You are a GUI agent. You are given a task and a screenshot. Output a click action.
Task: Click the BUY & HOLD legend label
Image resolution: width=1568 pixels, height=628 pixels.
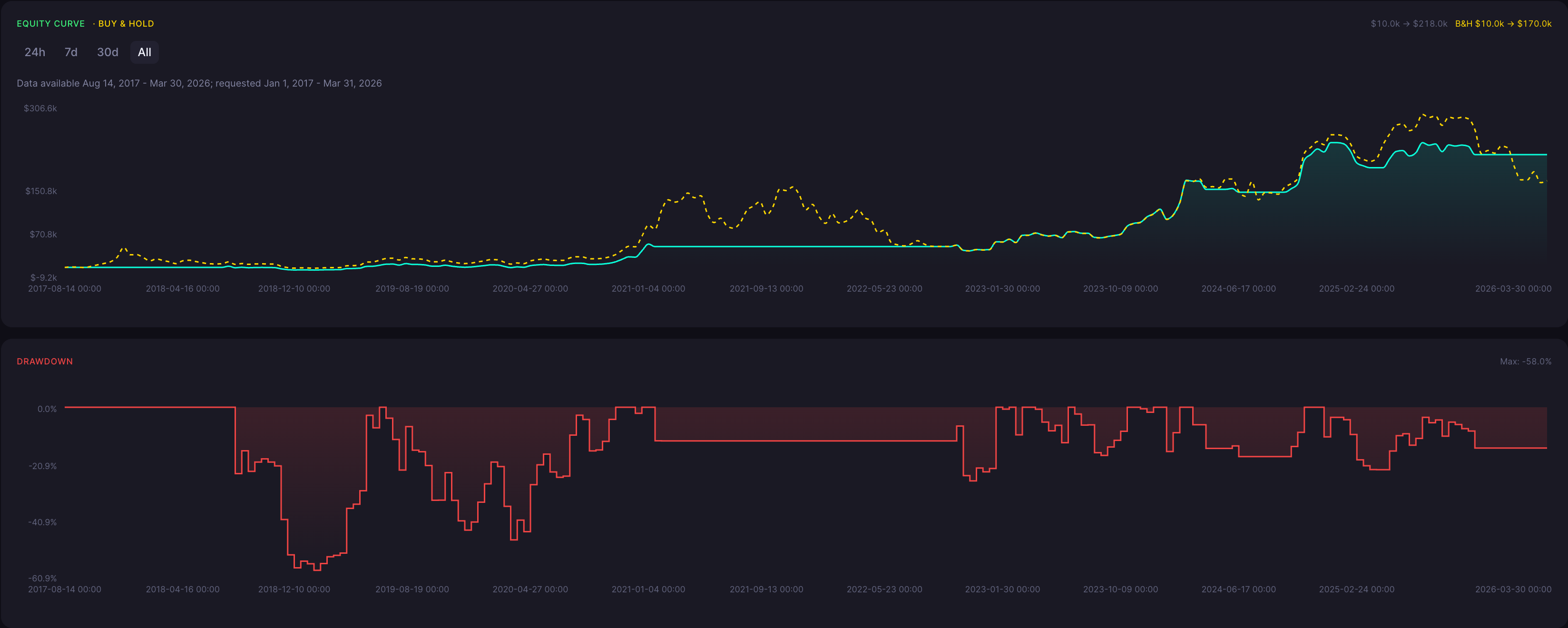click(x=126, y=24)
